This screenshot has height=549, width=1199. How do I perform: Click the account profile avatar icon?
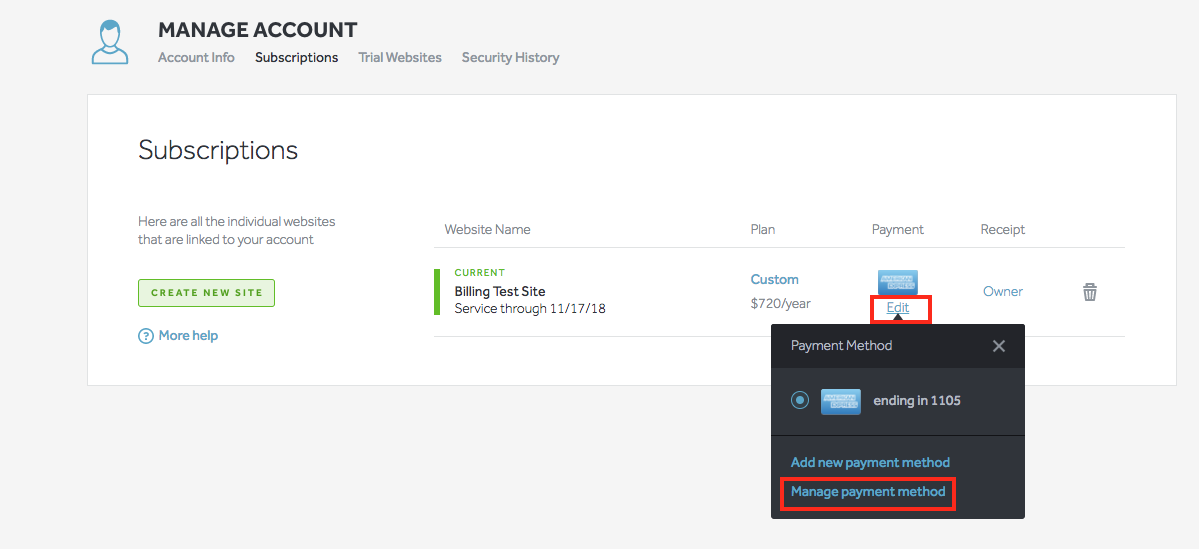click(x=110, y=43)
